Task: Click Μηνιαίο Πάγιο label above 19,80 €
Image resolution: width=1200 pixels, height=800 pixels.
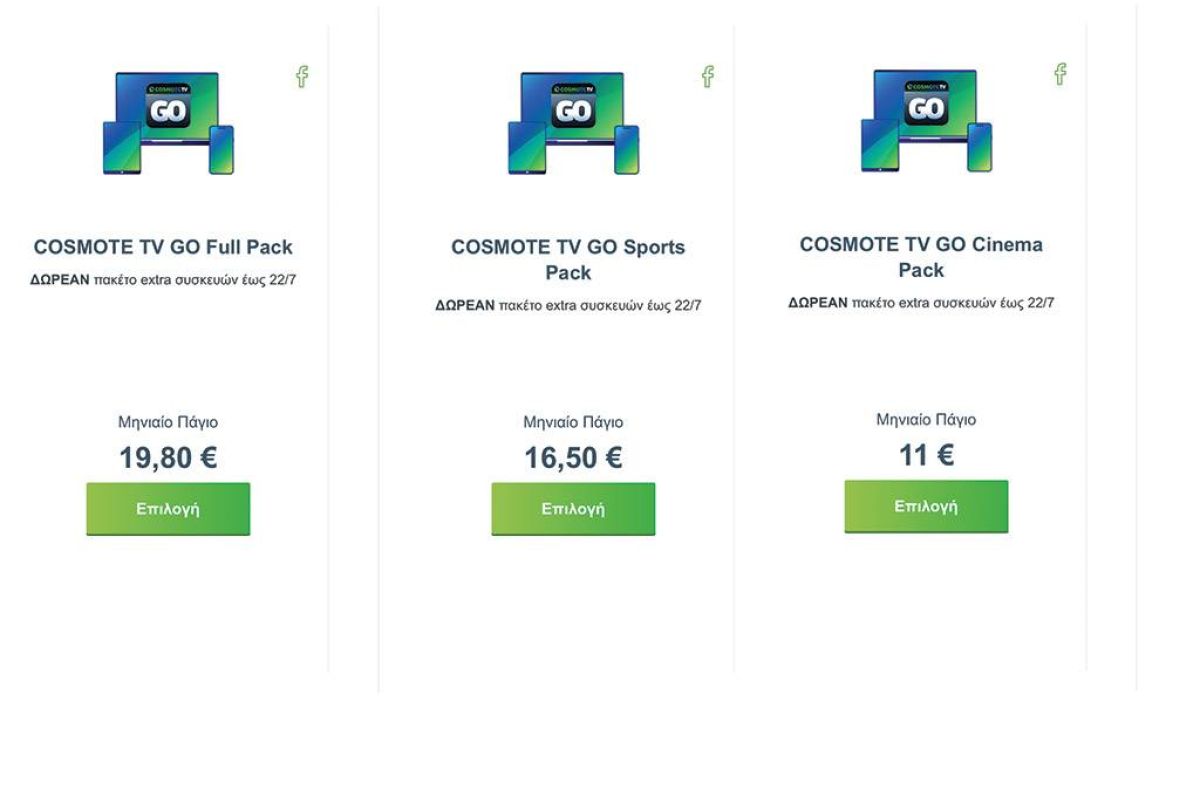Action: pos(168,422)
